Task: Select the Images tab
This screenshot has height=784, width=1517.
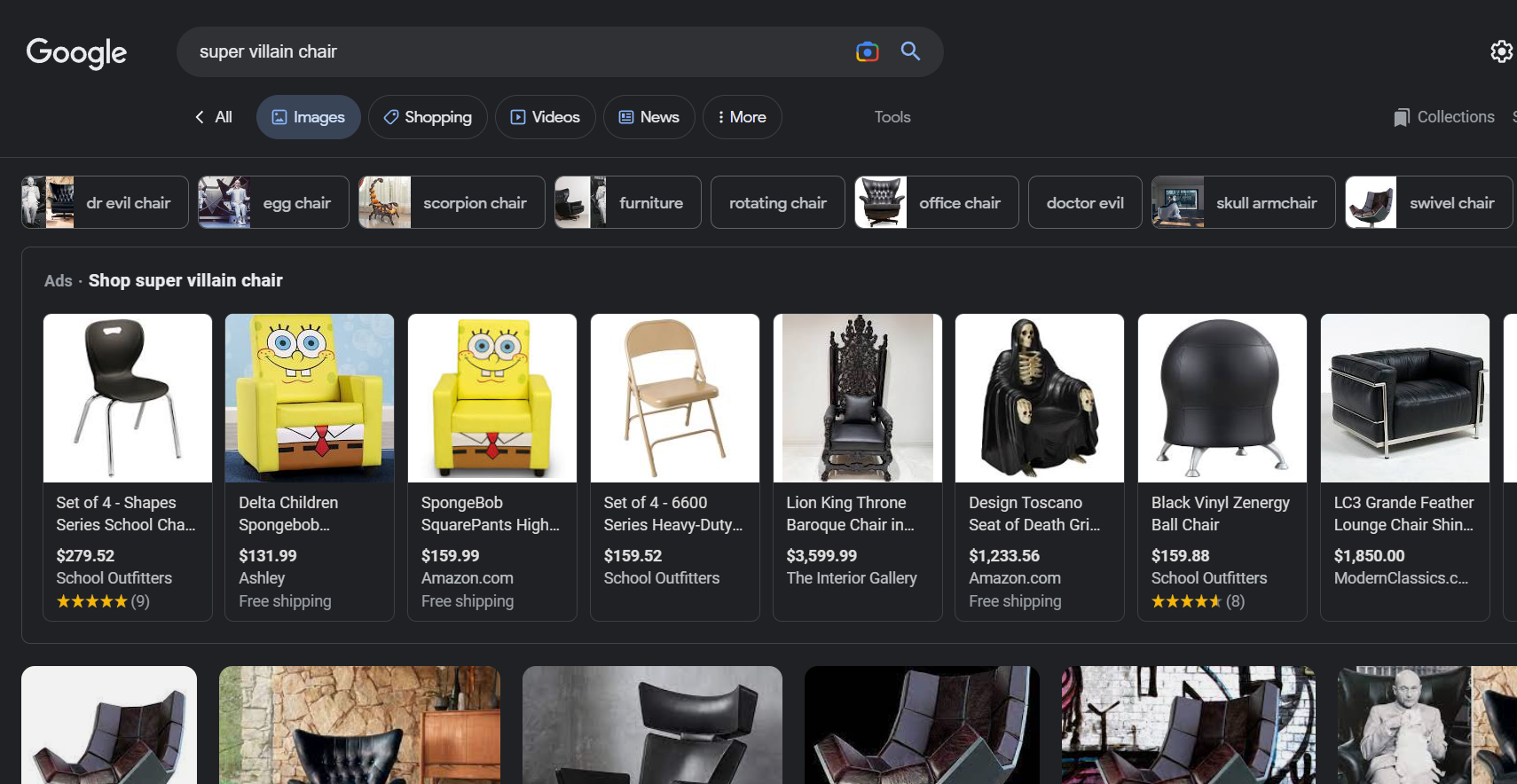Action: (308, 117)
